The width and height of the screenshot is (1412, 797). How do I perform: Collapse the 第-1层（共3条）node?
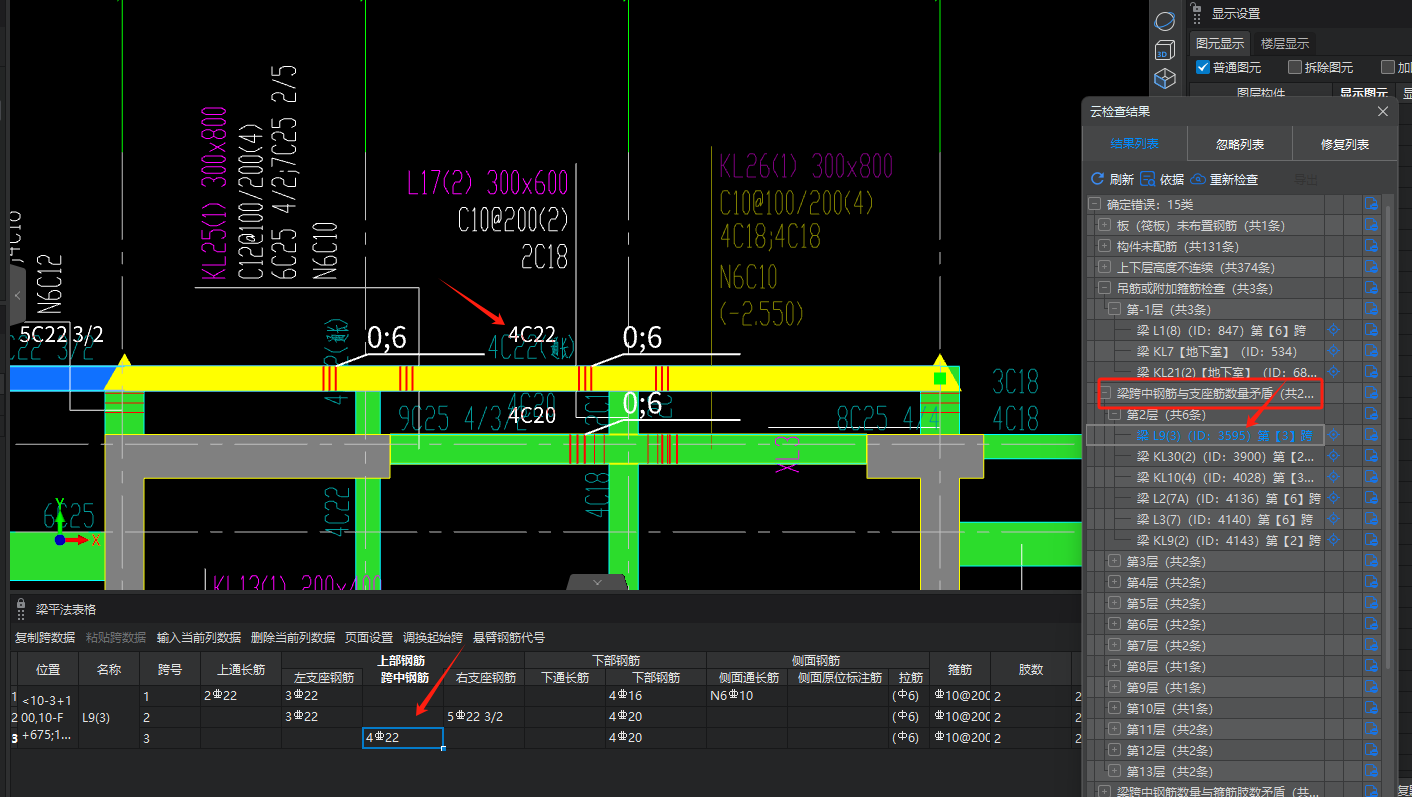pyautogui.click(x=1114, y=309)
